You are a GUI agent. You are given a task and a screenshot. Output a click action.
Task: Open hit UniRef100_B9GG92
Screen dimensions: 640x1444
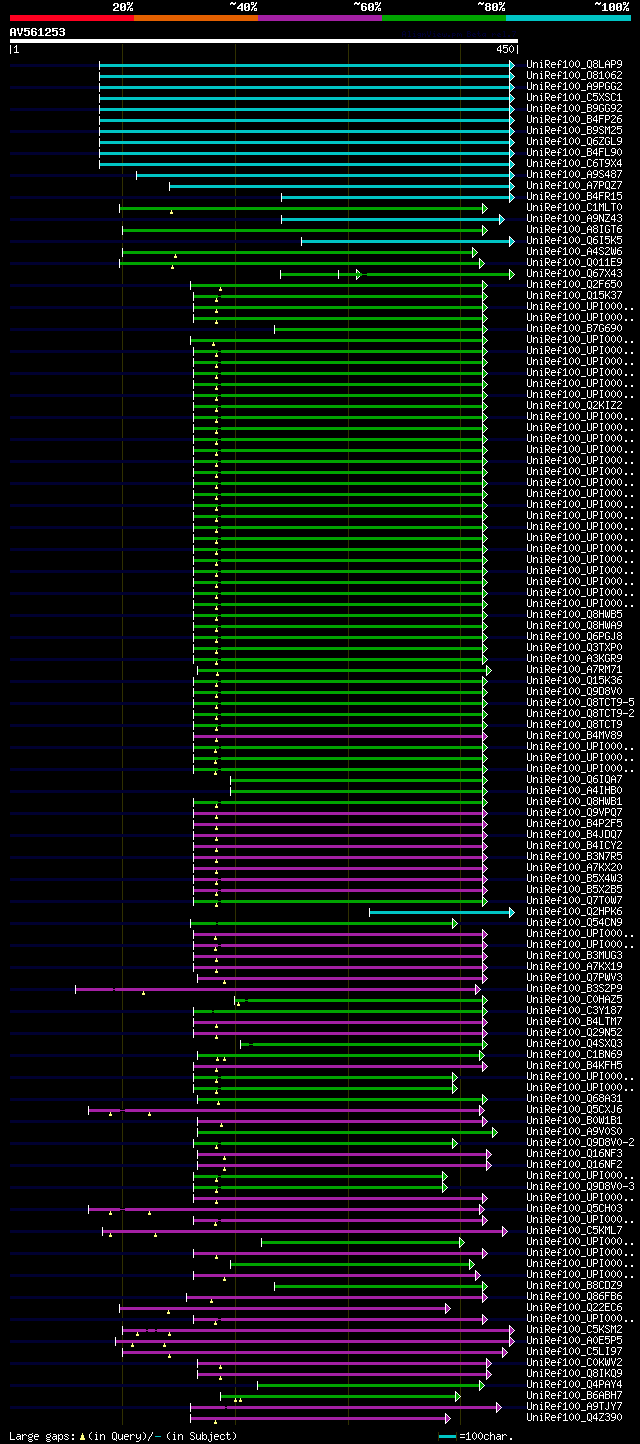click(x=574, y=109)
